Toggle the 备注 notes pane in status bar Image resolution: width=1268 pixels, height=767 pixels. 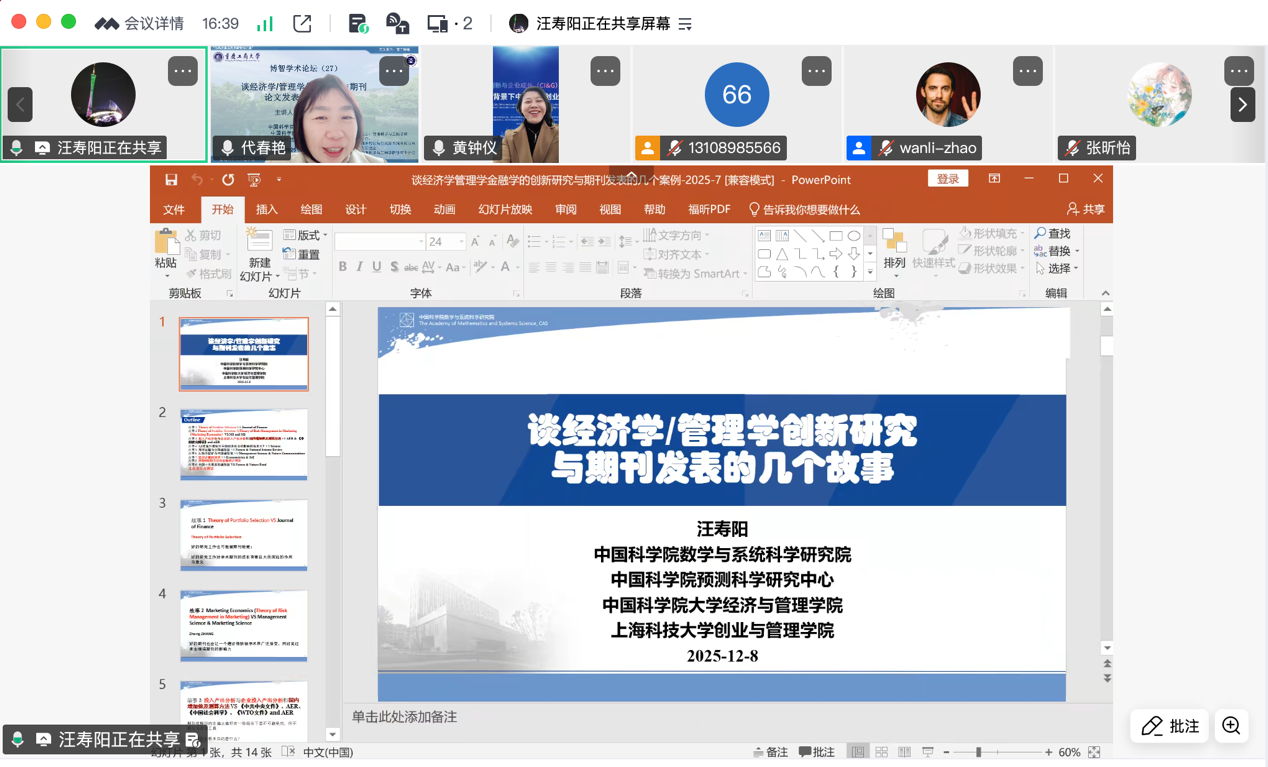[771, 752]
